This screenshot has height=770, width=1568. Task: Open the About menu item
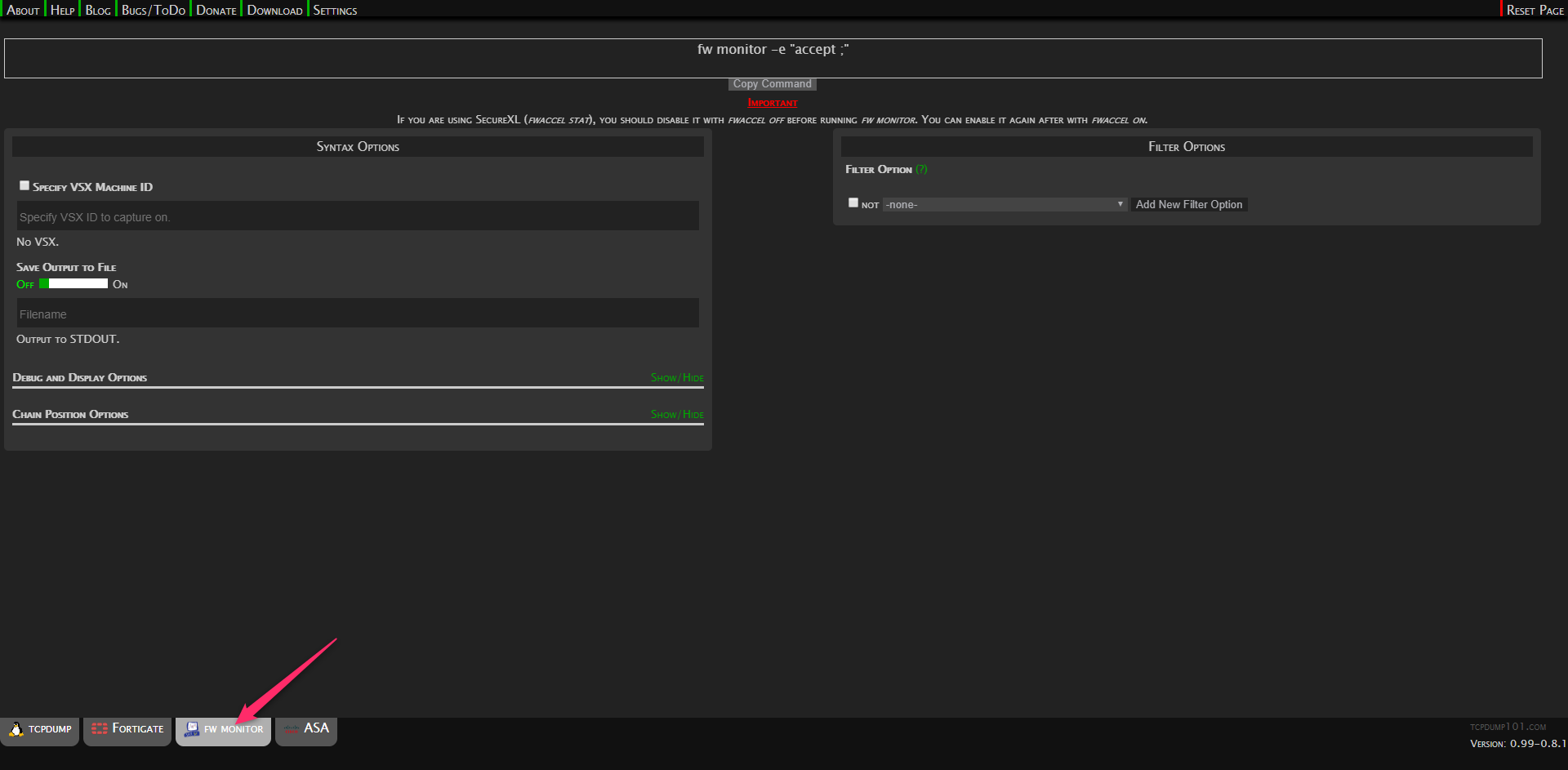(23, 10)
